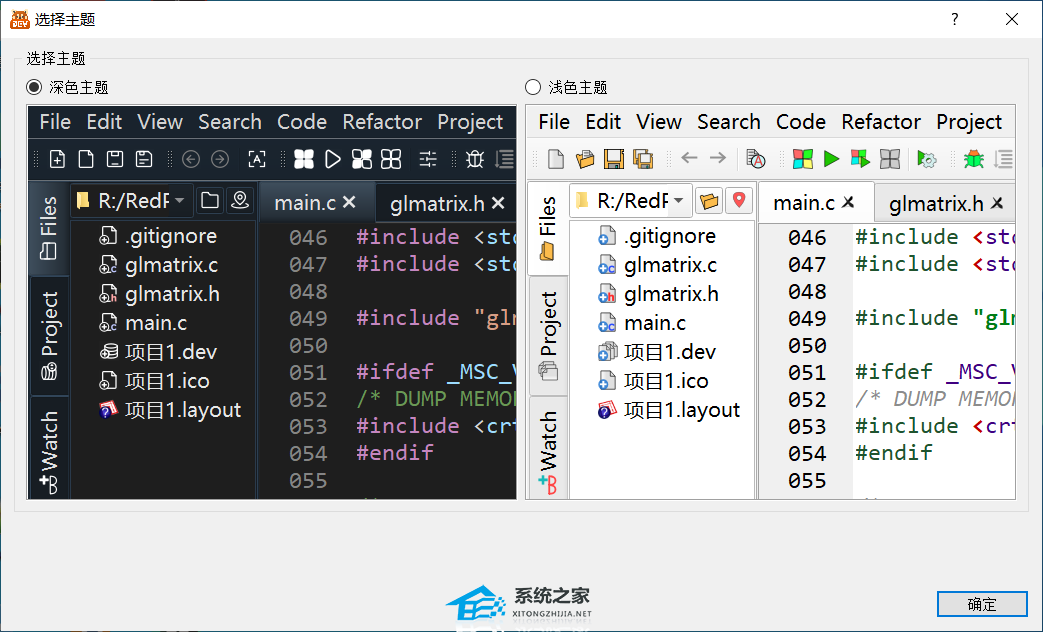Image resolution: width=1043 pixels, height=632 pixels.
Task: Click syntax check icon in light theme preview
Action: coord(756,159)
